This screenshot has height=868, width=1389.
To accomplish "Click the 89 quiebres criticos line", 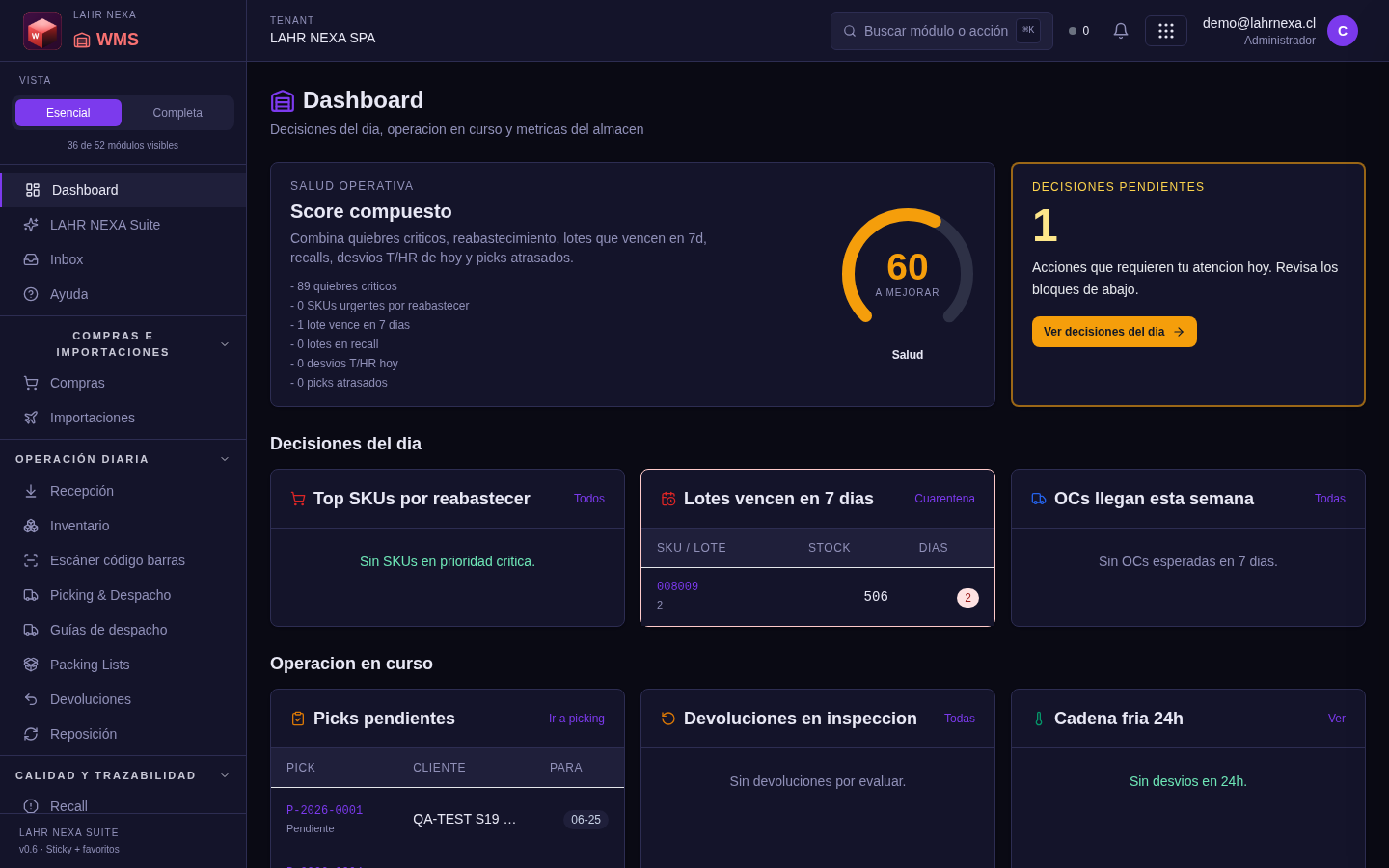I will 343,286.
